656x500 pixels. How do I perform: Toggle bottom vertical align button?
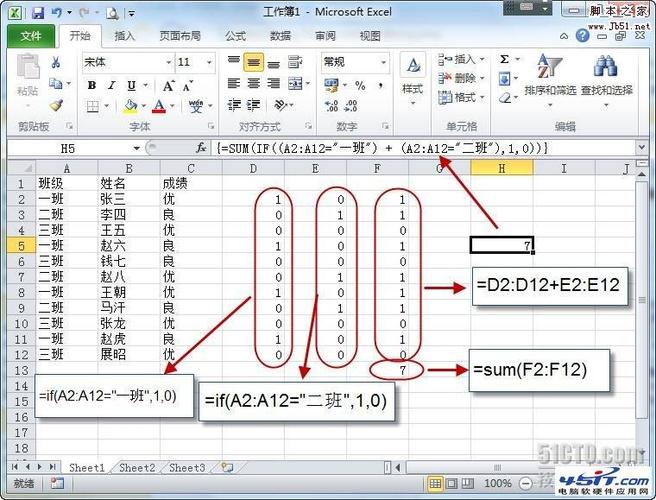click(274, 63)
